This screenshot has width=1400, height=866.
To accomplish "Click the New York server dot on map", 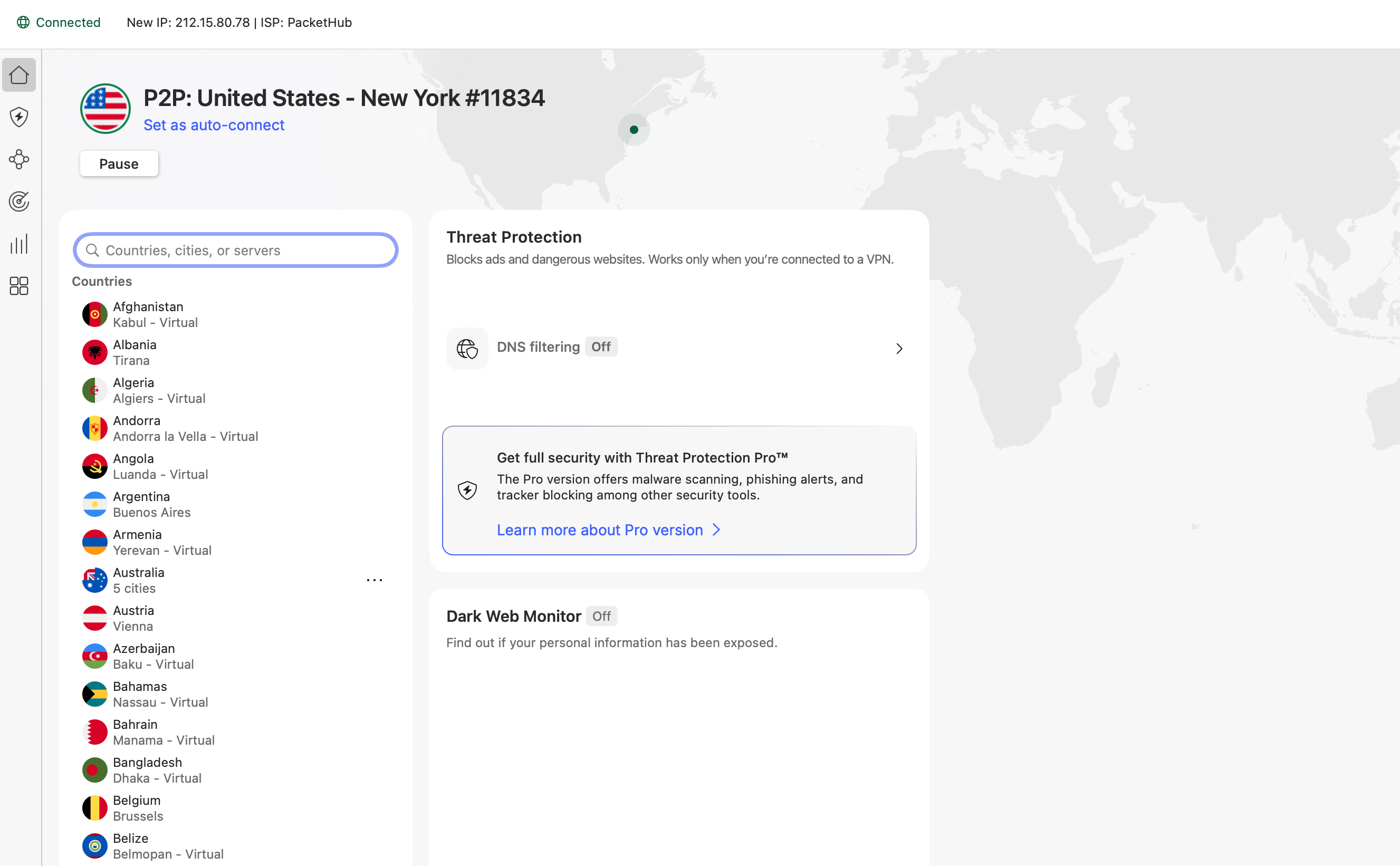I will [x=634, y=130].
